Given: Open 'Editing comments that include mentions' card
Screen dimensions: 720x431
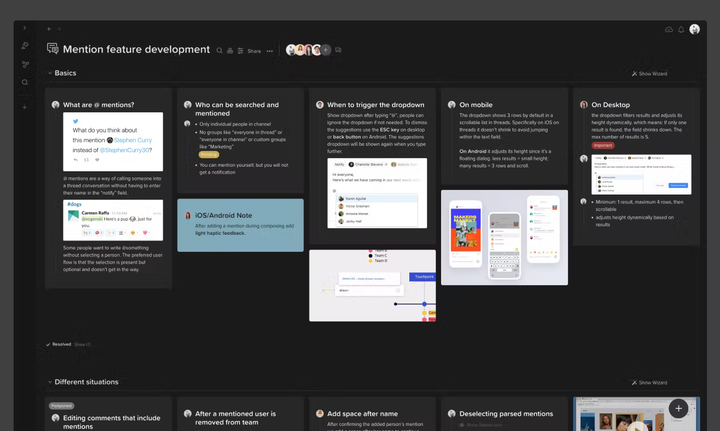Looking at the screenshot, I should coord(112,422).
